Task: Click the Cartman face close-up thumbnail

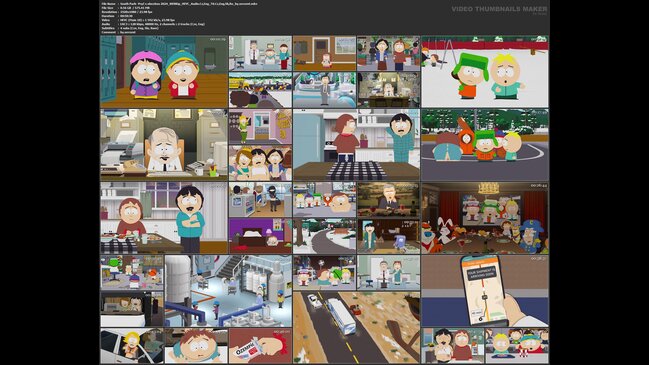Action: click(196, 346)
